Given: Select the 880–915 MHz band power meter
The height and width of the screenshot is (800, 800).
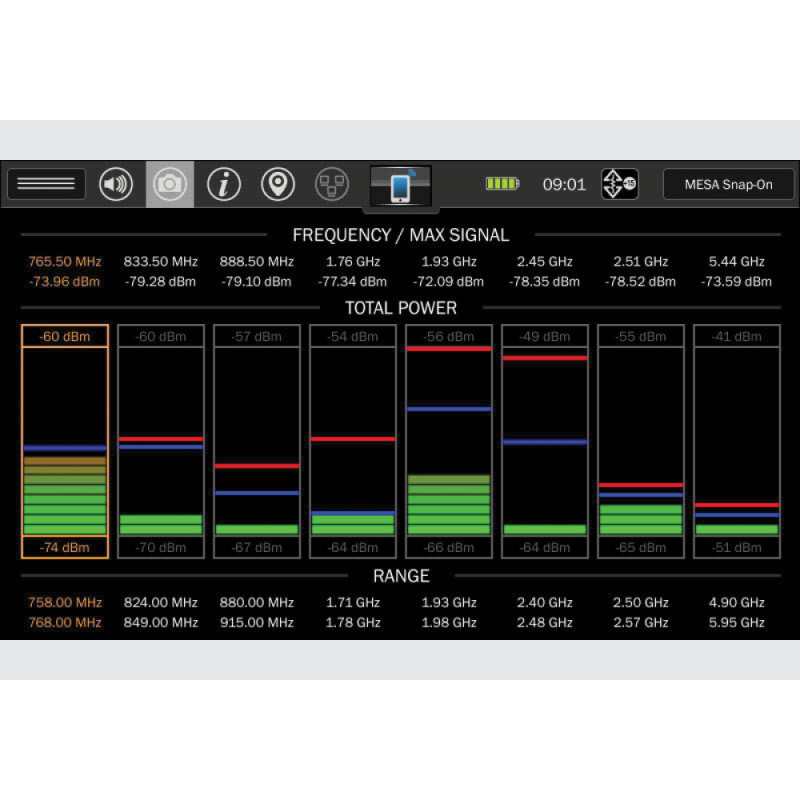Looking at the screenshot, I should coord(257,441).
